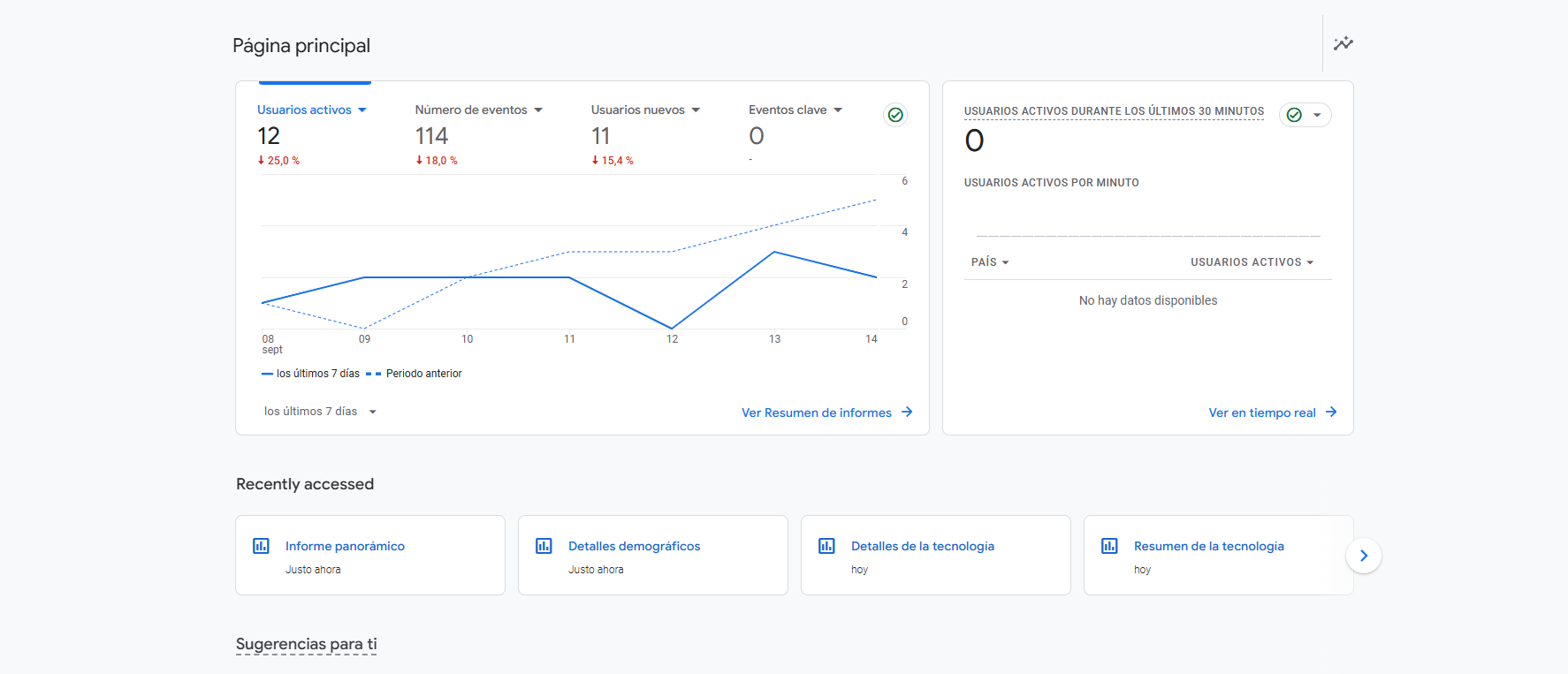Open Ver en tiempo real link
Image resolution: width=1568 pixels, height=674 pixels.
(1261, 413)
